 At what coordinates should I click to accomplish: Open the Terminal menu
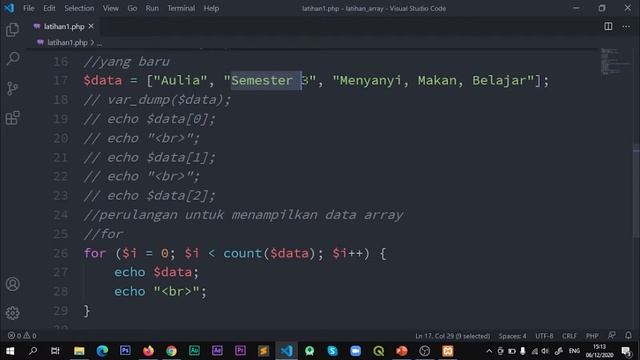(181, 8)
